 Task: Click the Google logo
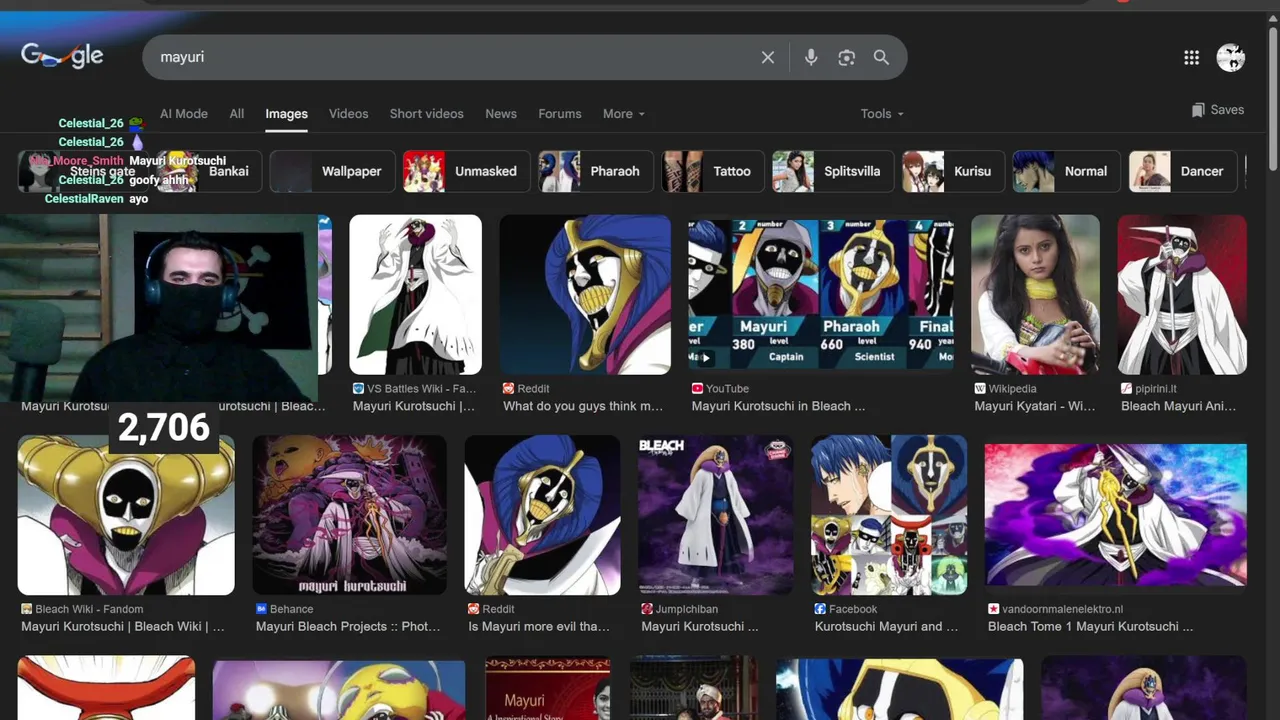(62, 56)
